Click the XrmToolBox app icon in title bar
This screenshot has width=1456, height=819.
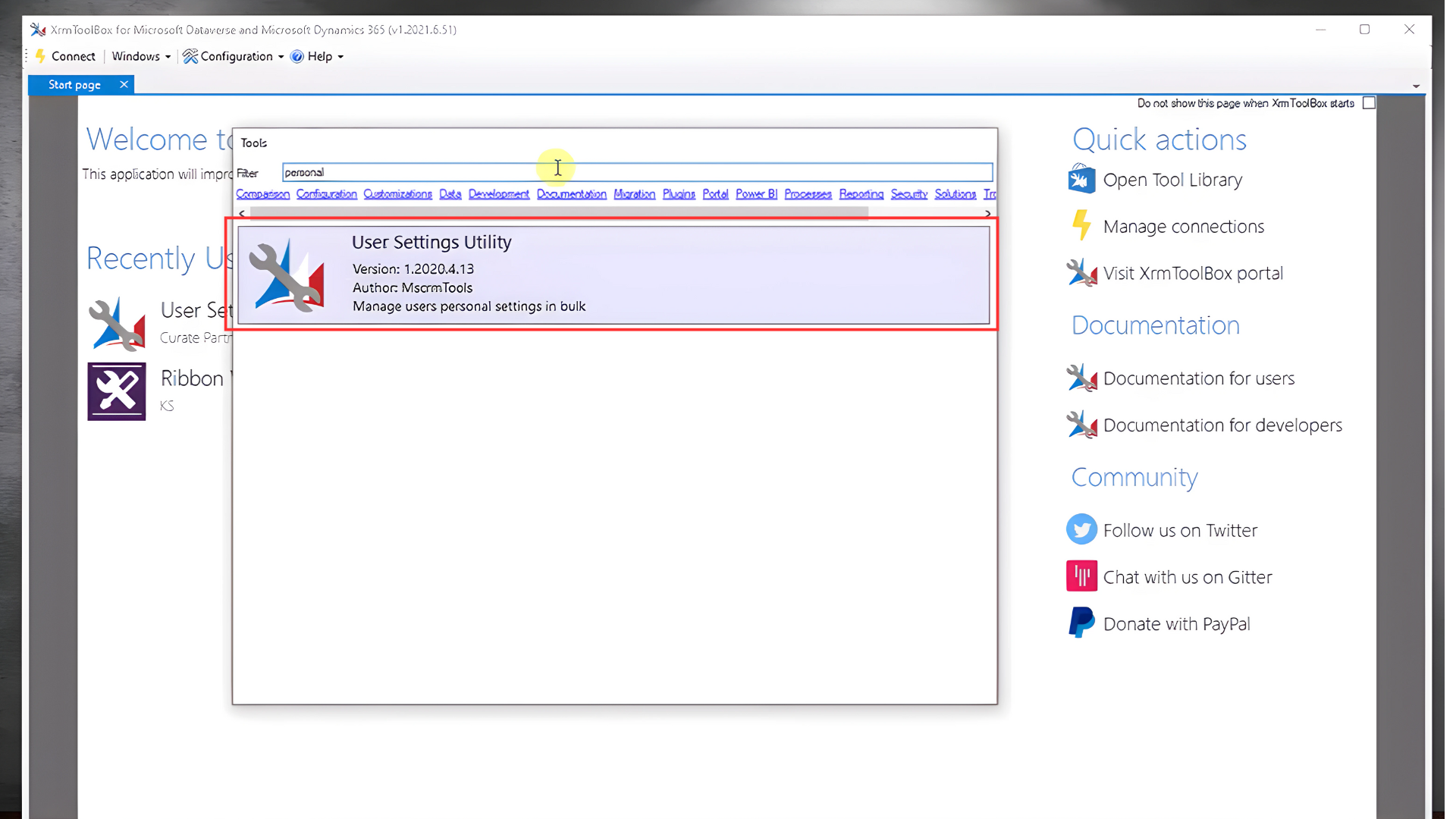click(x=38, y=30)
